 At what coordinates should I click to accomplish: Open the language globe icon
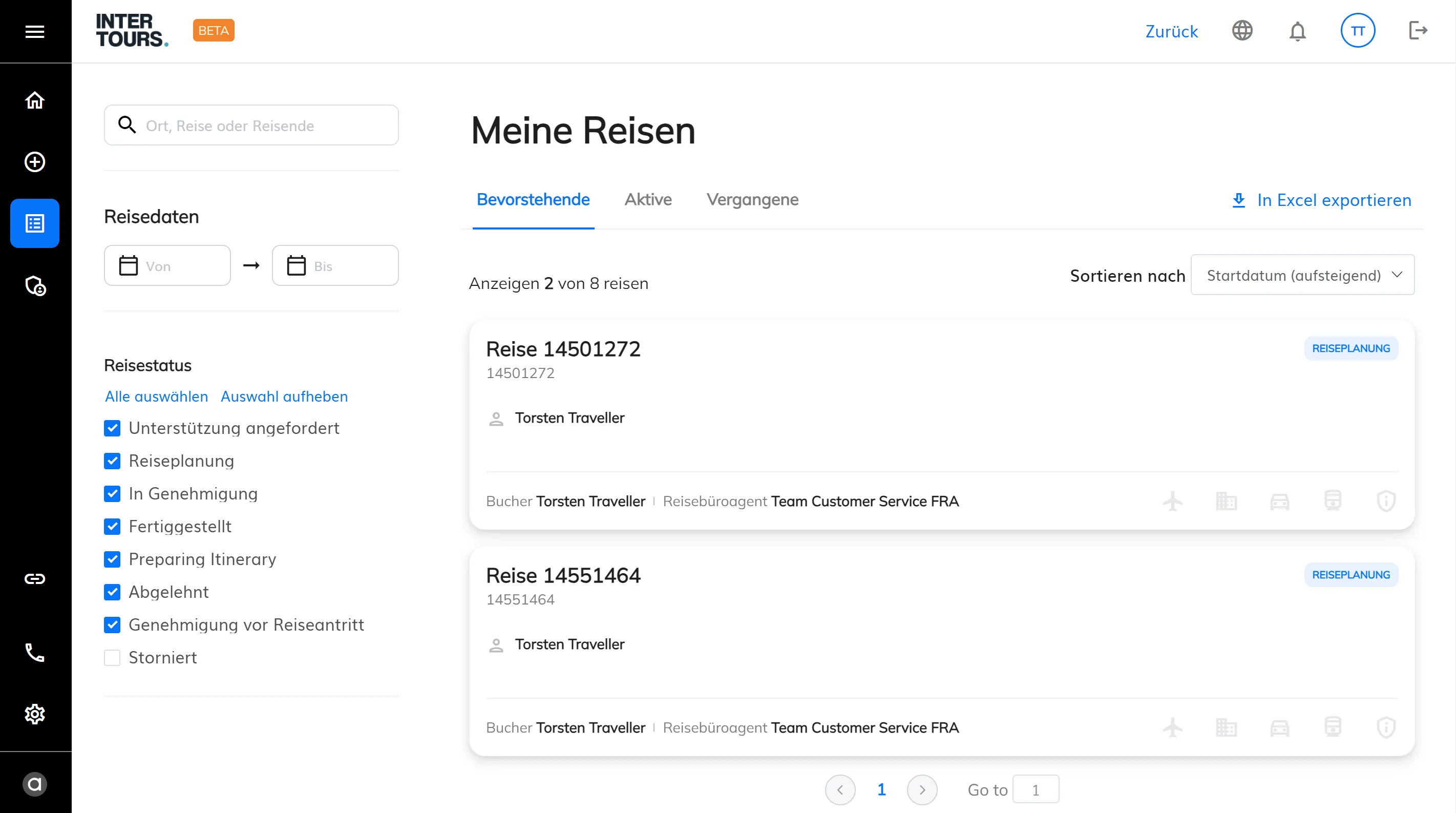(1242, 31)
